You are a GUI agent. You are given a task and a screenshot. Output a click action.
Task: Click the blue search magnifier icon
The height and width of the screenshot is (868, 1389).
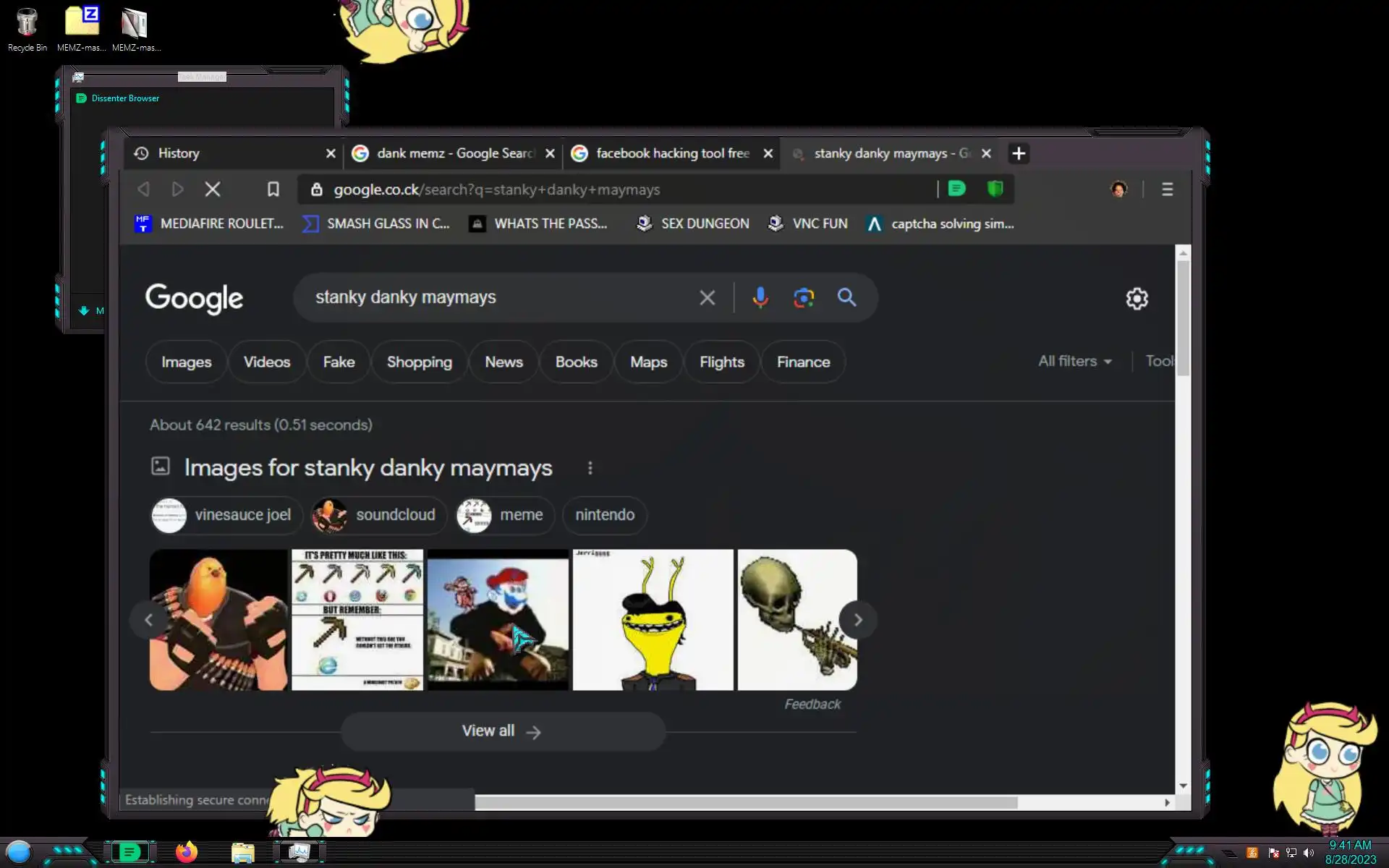[846, 297]
